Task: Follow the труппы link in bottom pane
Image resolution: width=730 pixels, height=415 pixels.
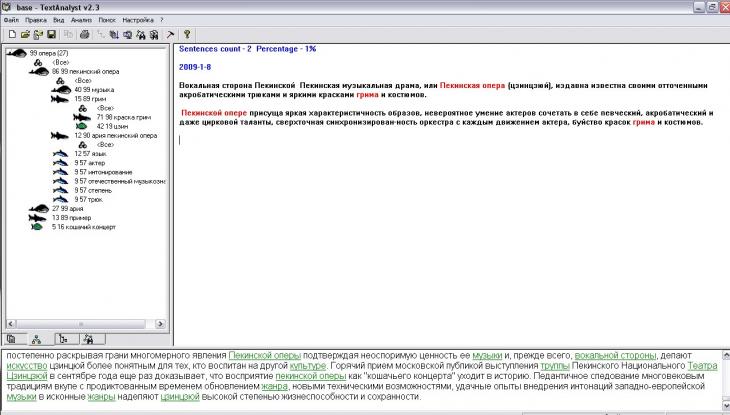Action: (555, 366)
